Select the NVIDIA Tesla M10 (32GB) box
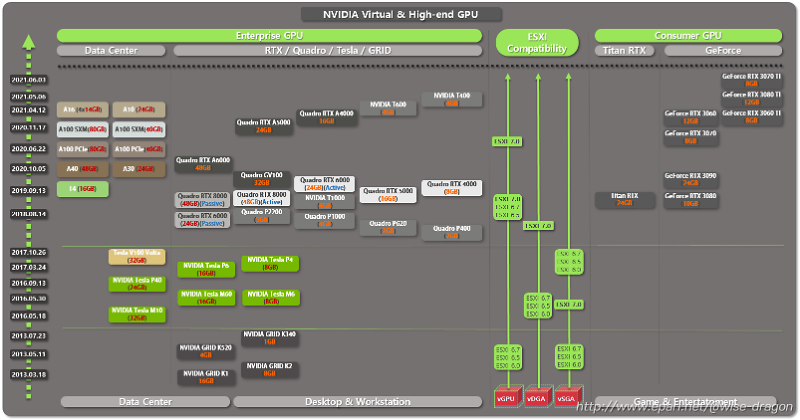This screenshot has height=420, width=800. [x=137, y=314]
